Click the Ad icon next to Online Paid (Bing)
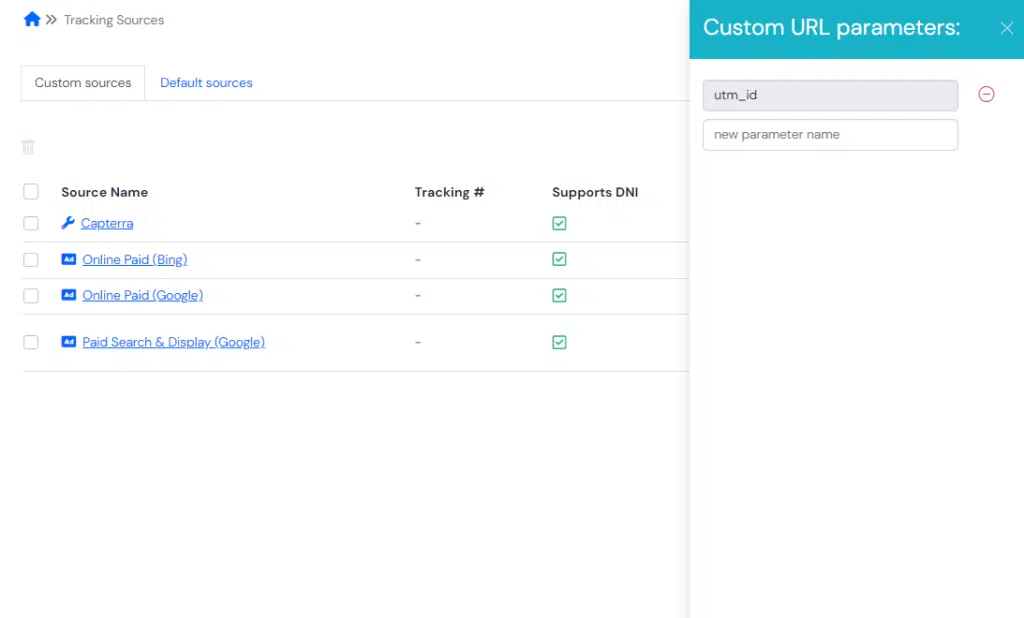1024x618 pixels. (69, 259)
